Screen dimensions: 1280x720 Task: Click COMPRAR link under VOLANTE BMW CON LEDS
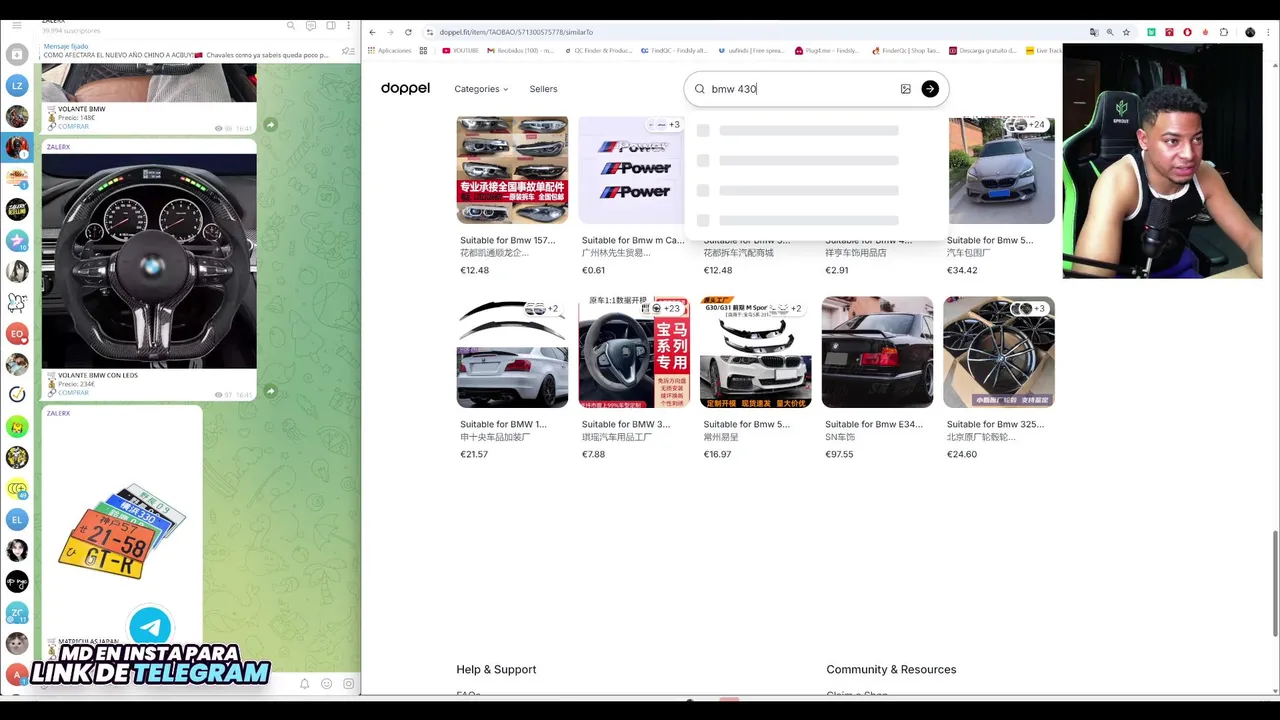click(x=73, y=393)
